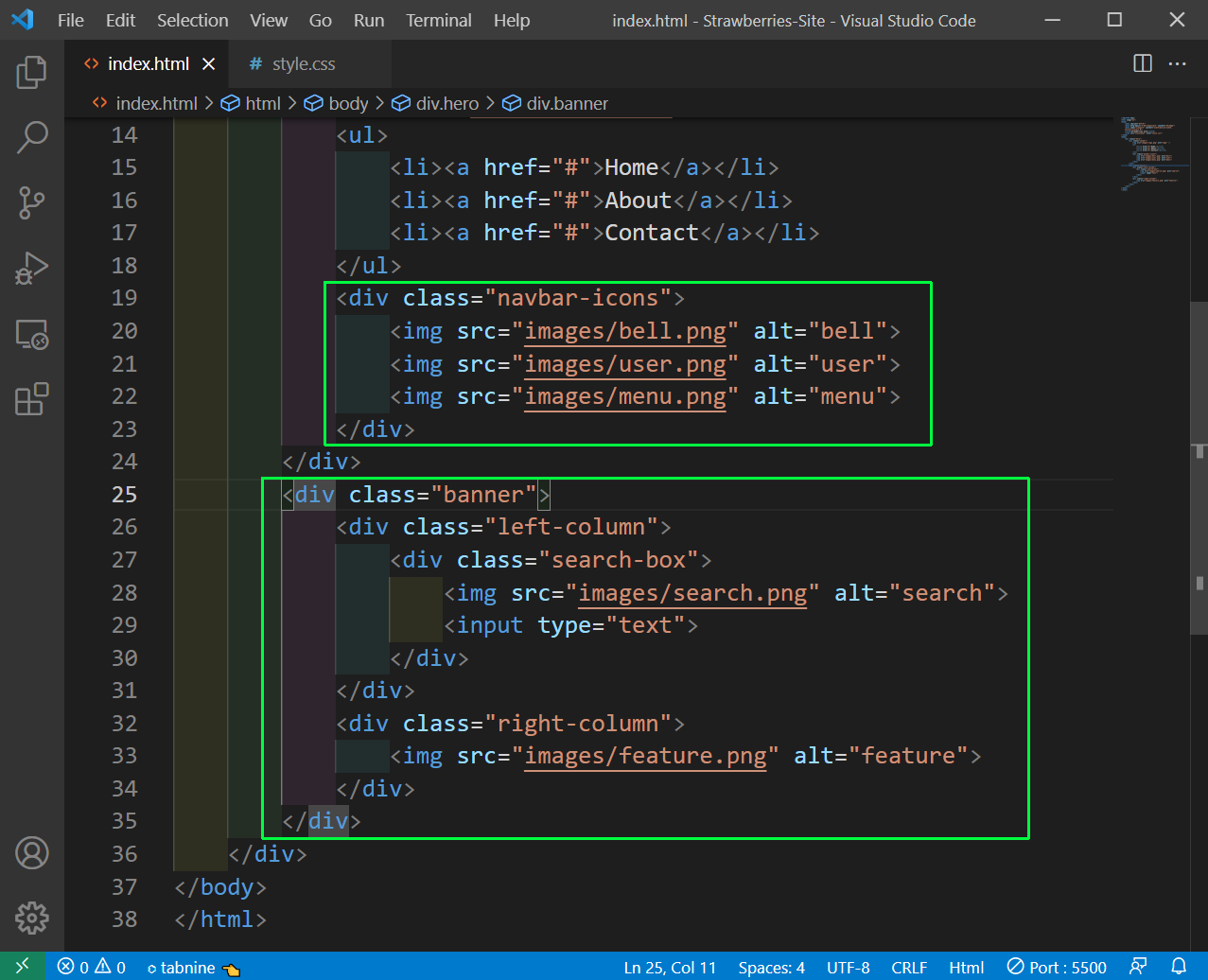Select div.banner in the breadcrumb
Viewport: 1208px width, 980px height.
click(x=567, y=103)
